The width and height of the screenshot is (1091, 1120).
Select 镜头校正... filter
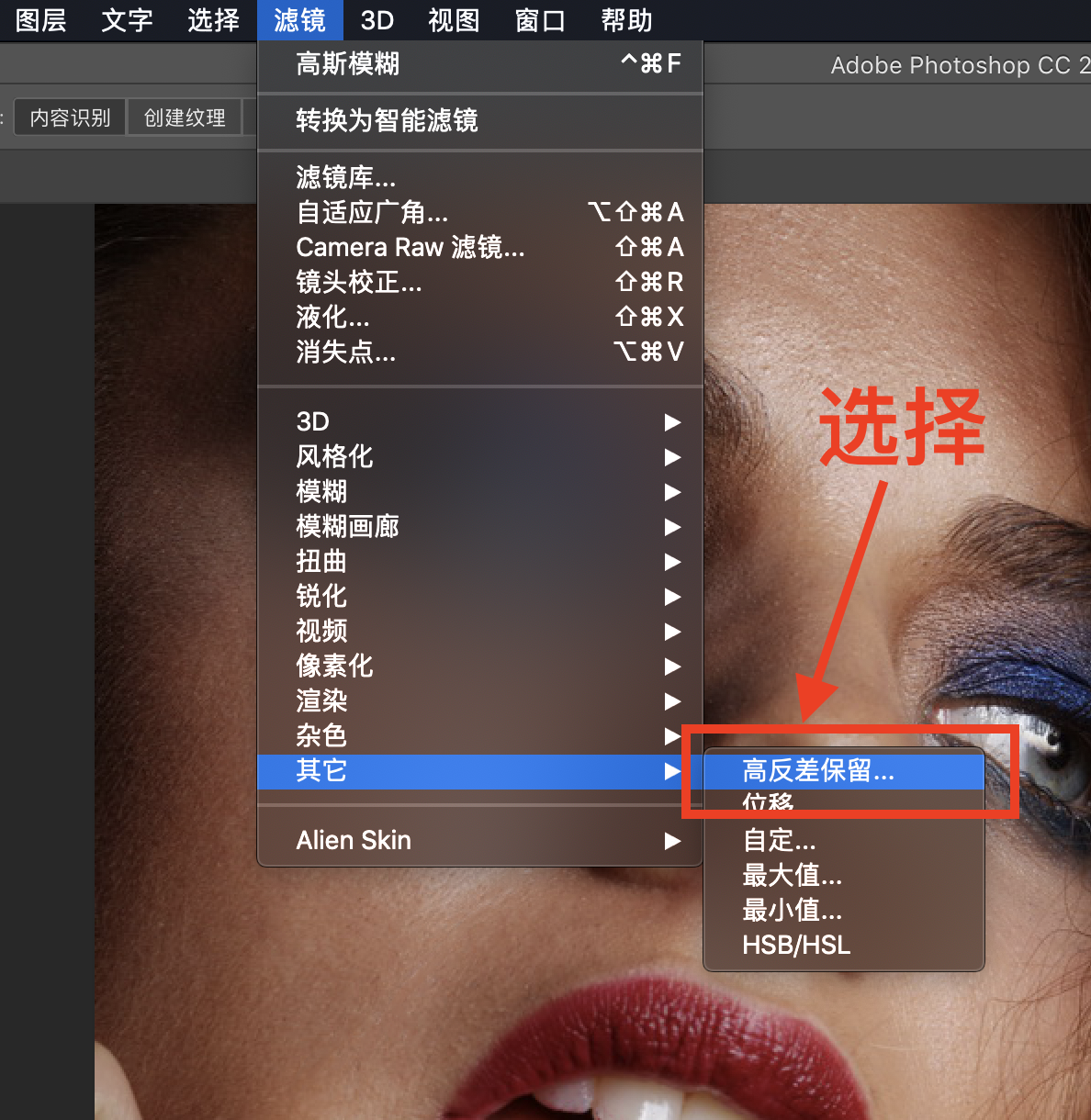[480, 282]
